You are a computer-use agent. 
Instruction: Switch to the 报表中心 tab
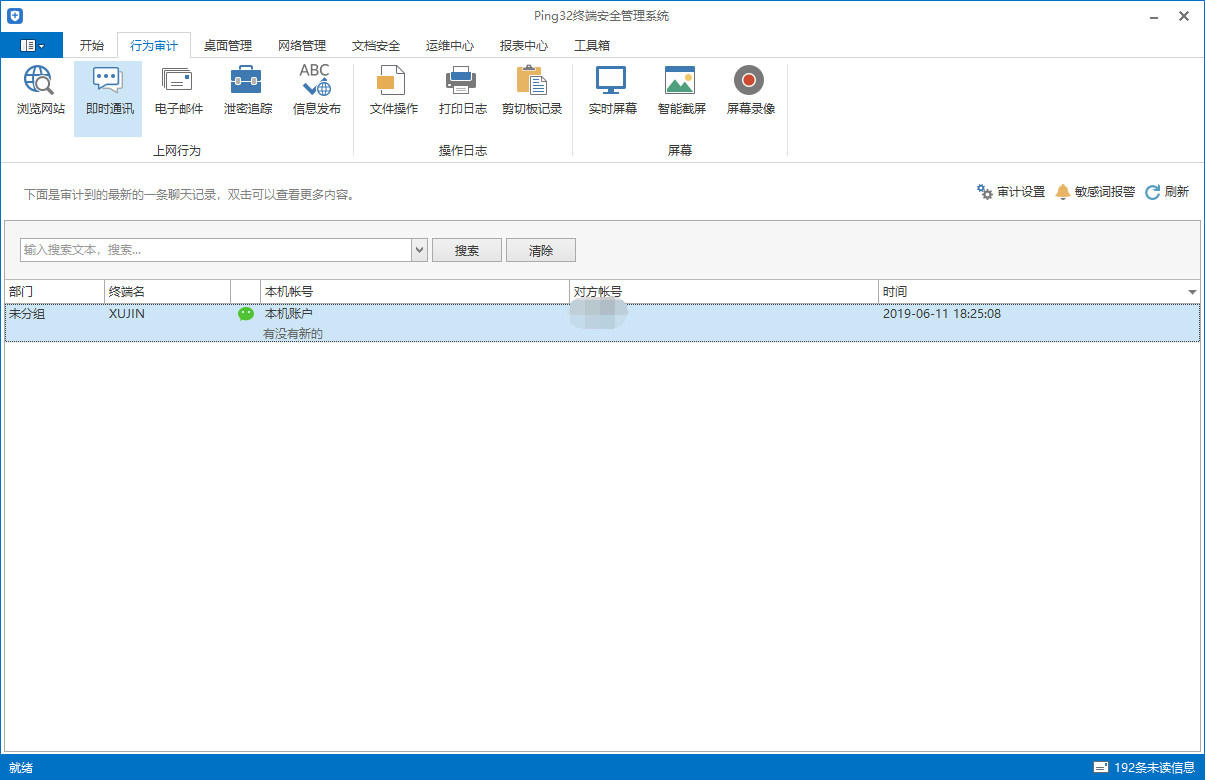coord(524,45)
